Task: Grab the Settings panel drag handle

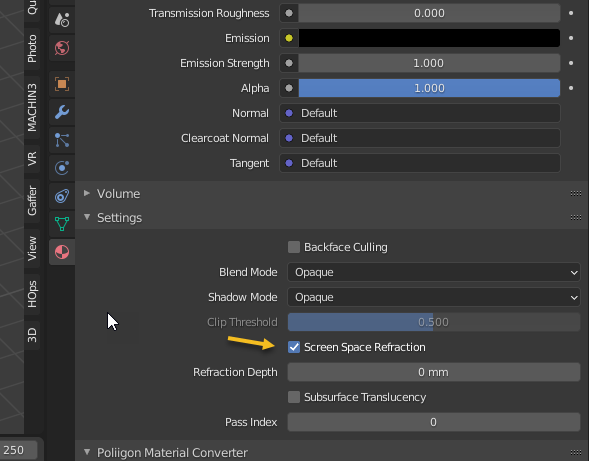Action: click(575, 218)
